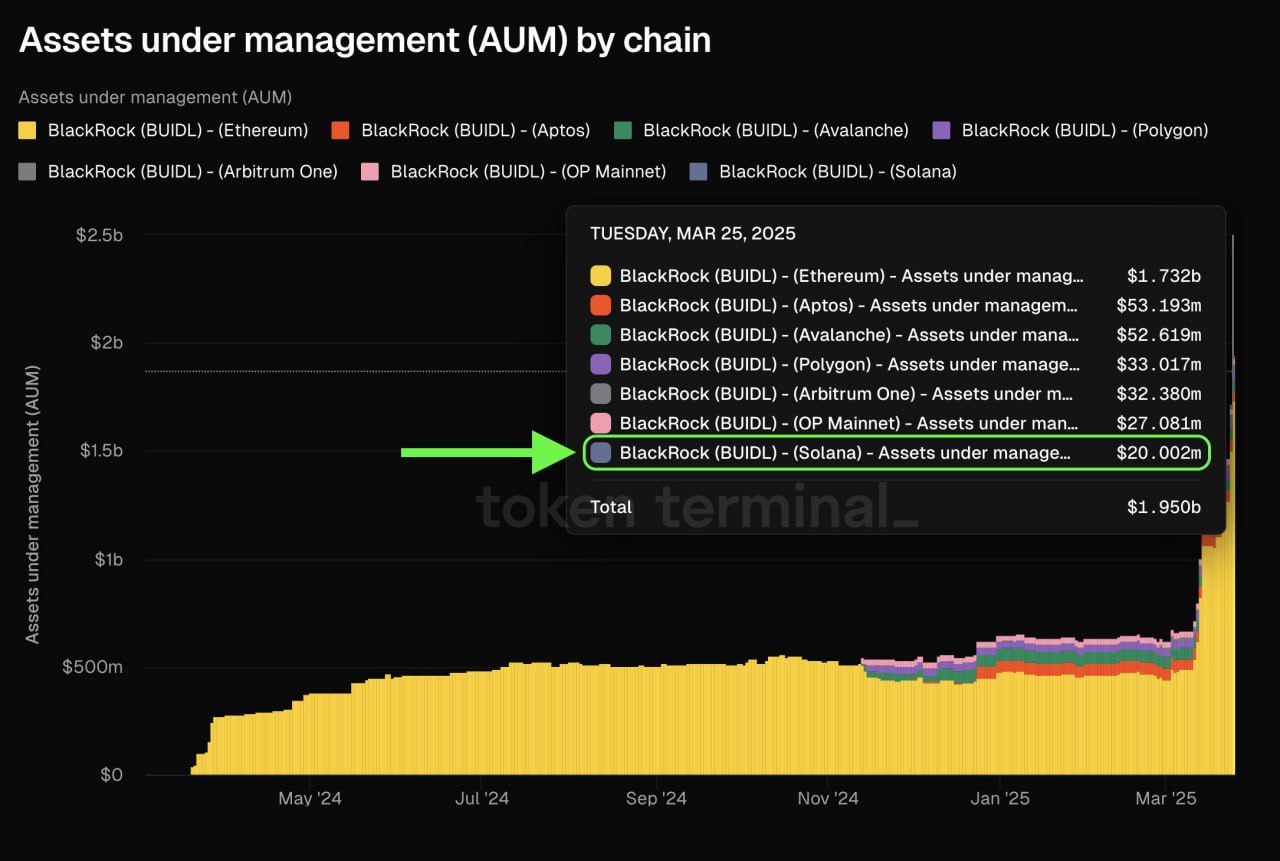Click the $2.5b y-axis label
The width and height of the screenshot is (1280, 861).
tap(98, 235)
